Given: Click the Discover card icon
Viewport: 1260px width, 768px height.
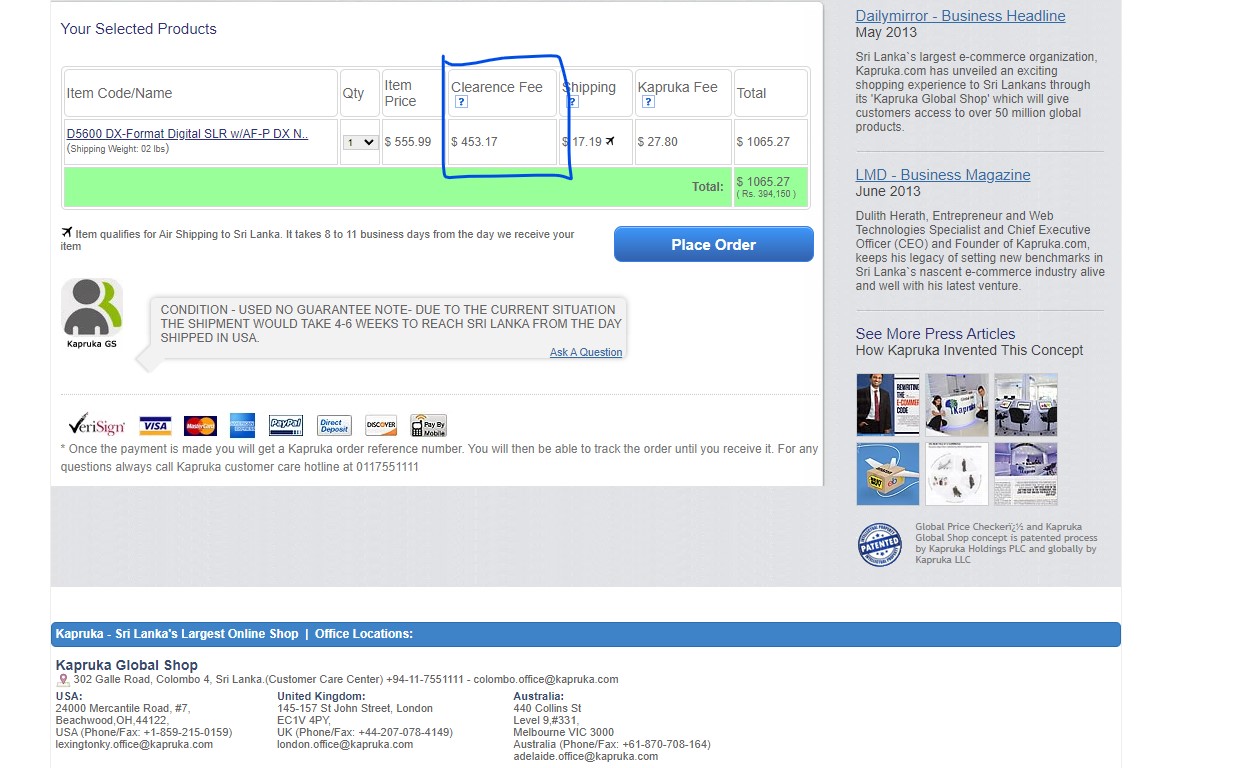Looking at the screenshot, I should coord(381,426).
